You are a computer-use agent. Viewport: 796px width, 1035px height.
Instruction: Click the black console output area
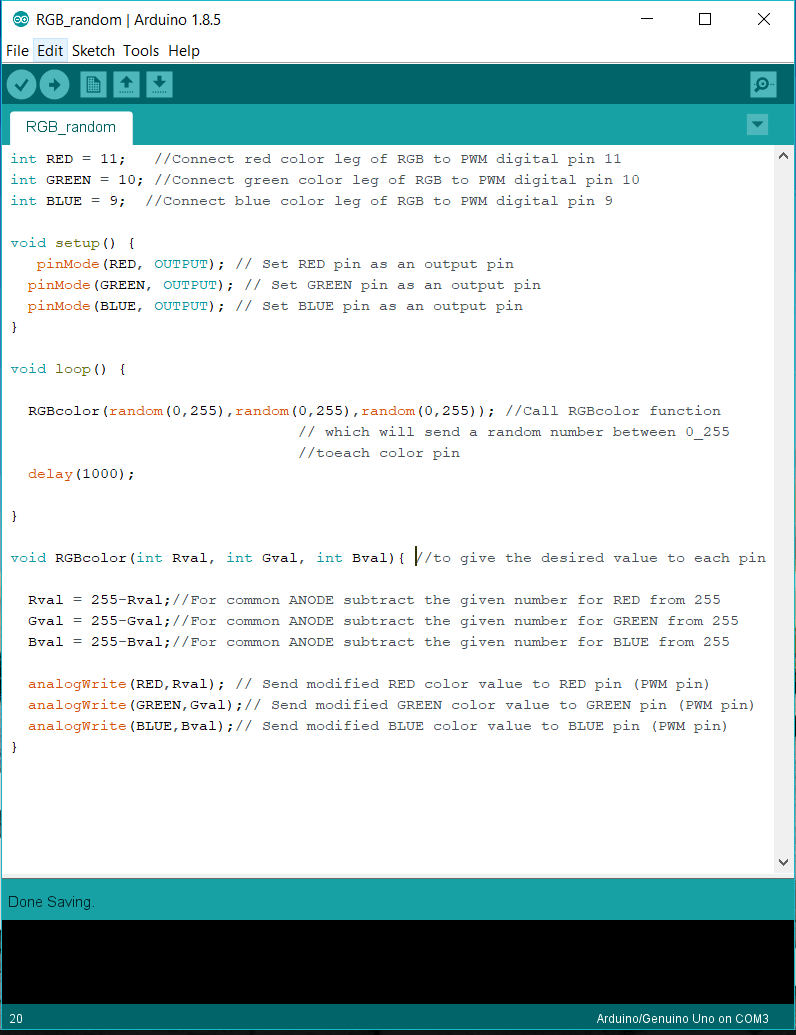pyautogui.click(x=398, y=962)
